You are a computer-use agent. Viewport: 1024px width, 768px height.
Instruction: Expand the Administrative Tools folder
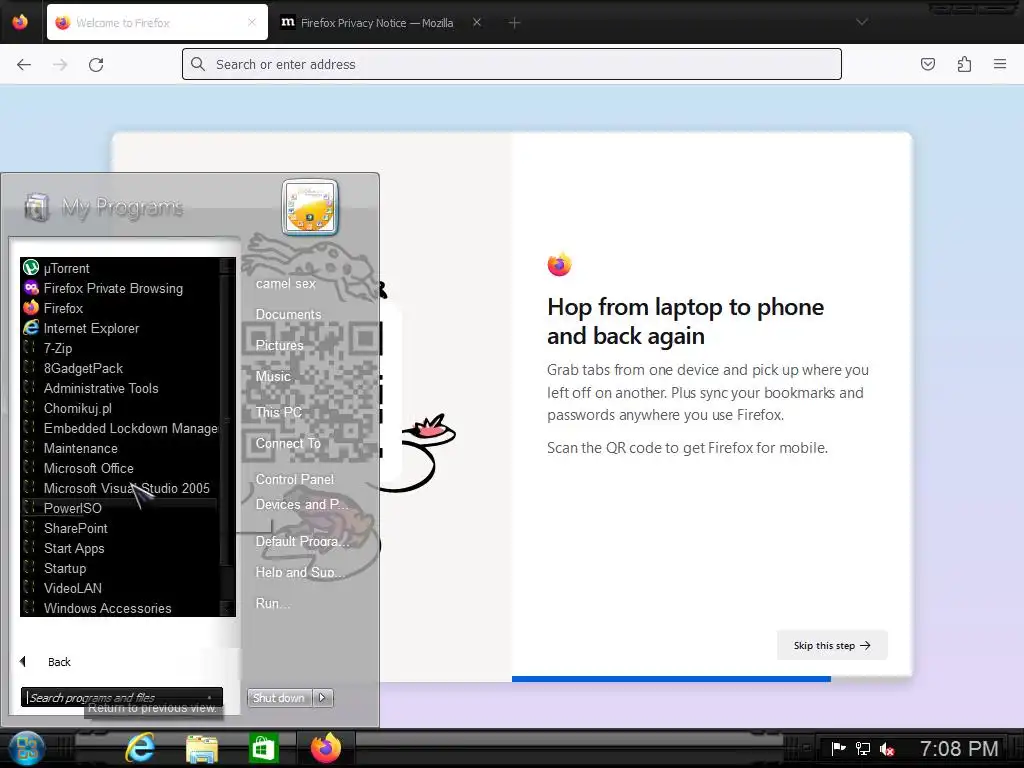click(x=121, y=388)
